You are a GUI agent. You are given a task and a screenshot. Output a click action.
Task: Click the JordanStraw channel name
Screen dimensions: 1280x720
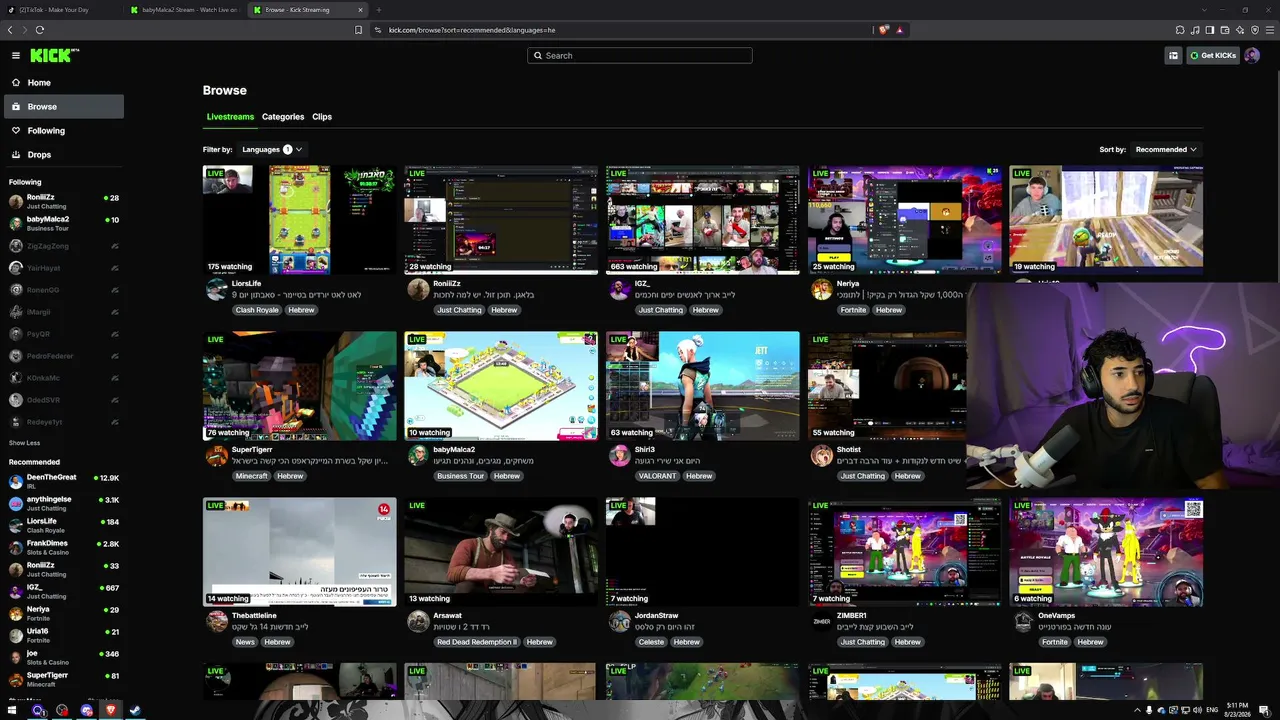pyautogui.click(x=657, y=616)
